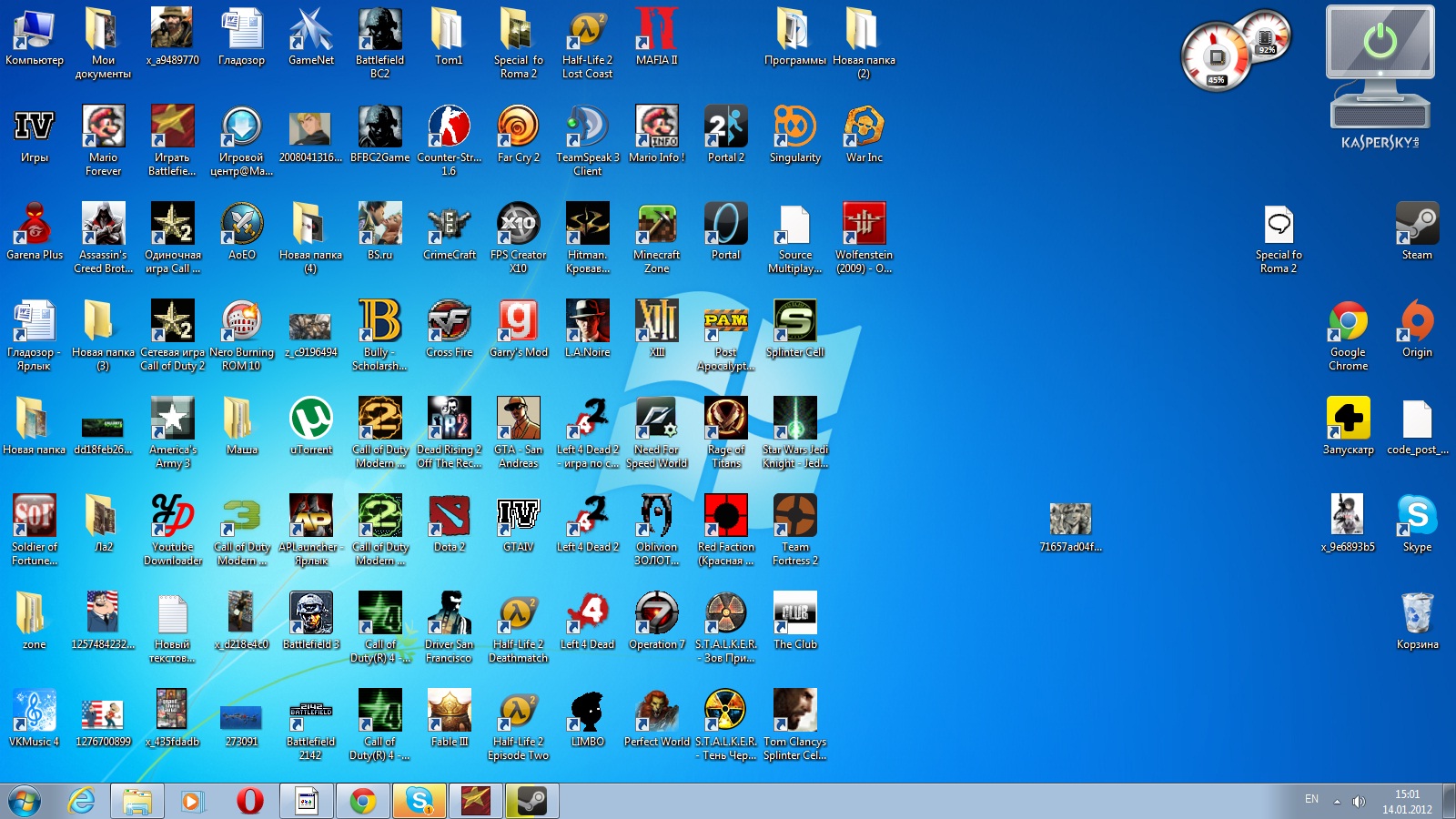
Task: Open the Steam desktop shortcut
Action: (1417, 226)
